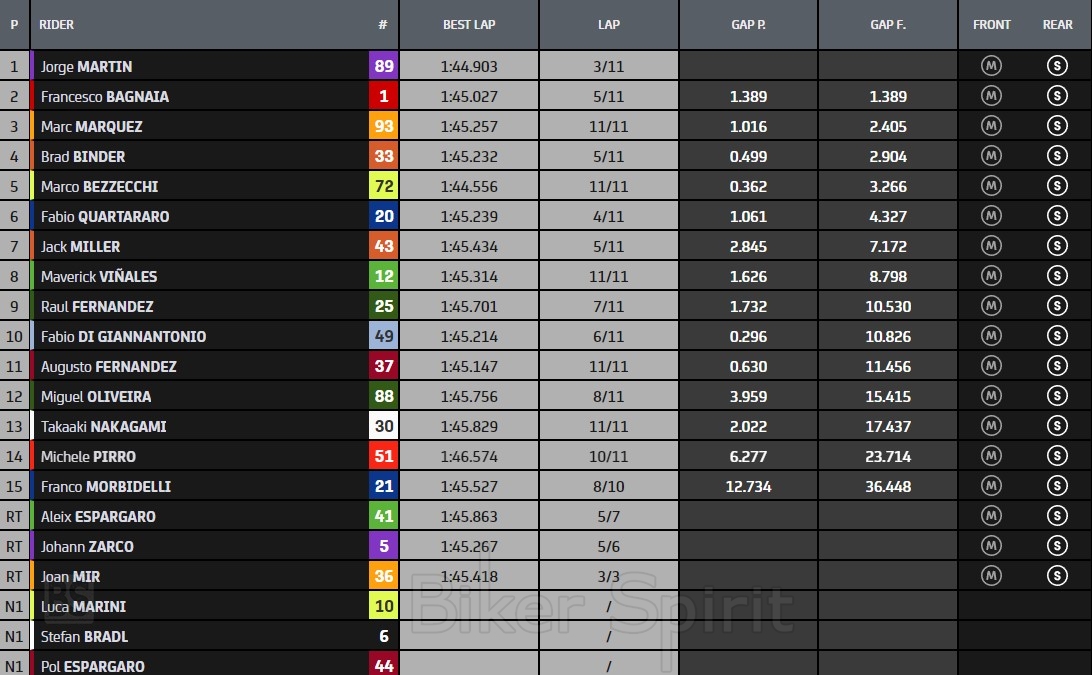Click Franco Morbidelli's rear tyre S icon

[x=1057, y=486]
